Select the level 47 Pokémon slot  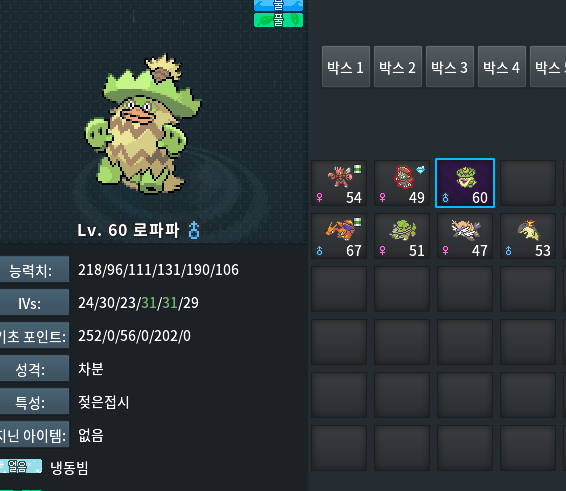pyautogui.click(x=465, y=236)
